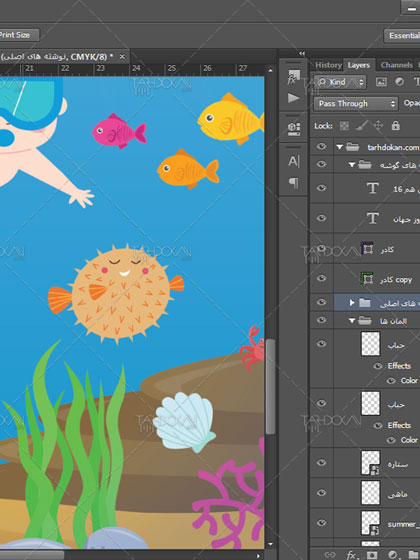The width and height of the screenshot is (420, 560).
Task: Hide the selected های اصلی group
Action: pos(321,302)
